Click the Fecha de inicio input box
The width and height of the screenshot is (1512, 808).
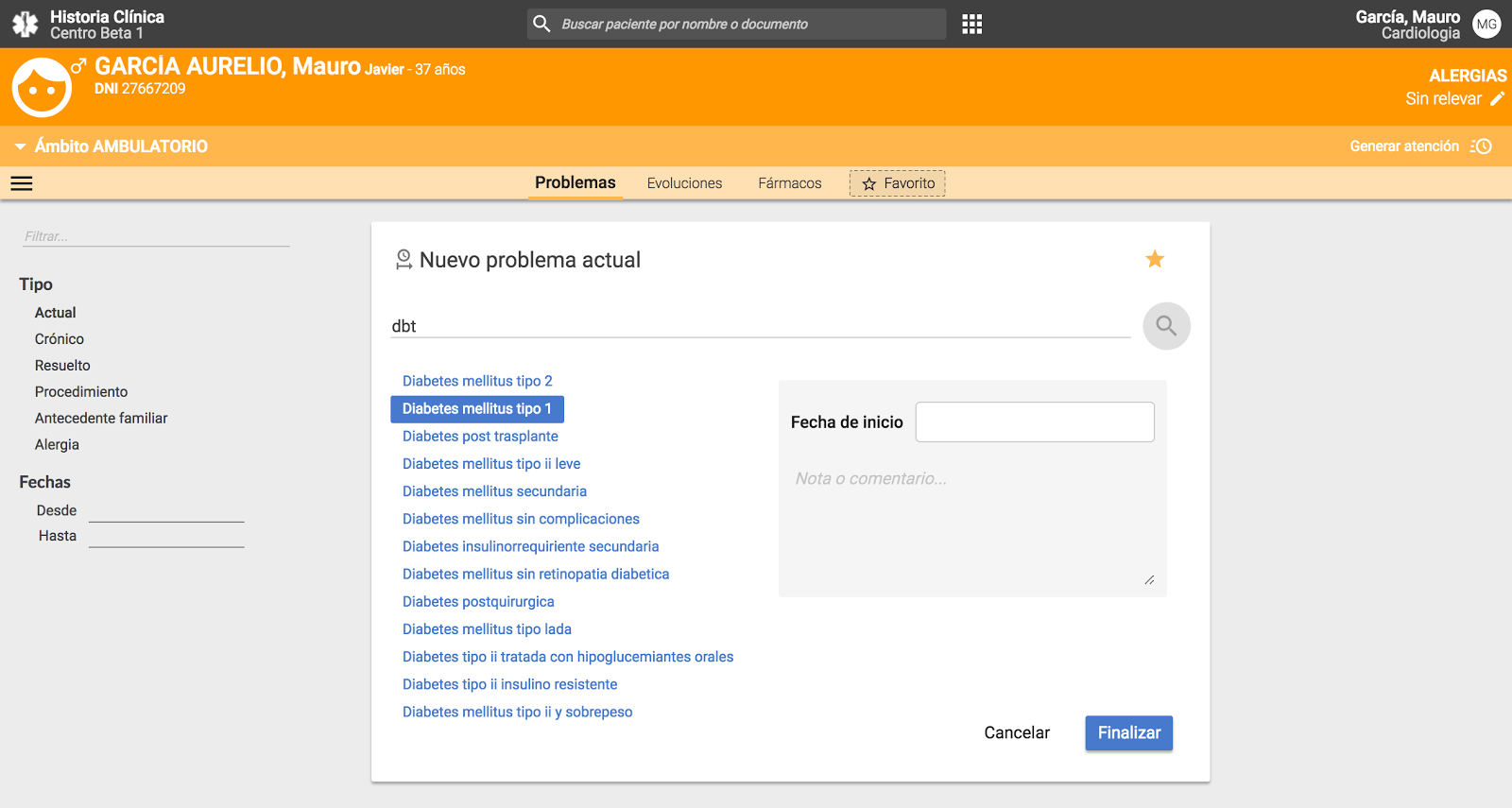(x=1035, y=421)
